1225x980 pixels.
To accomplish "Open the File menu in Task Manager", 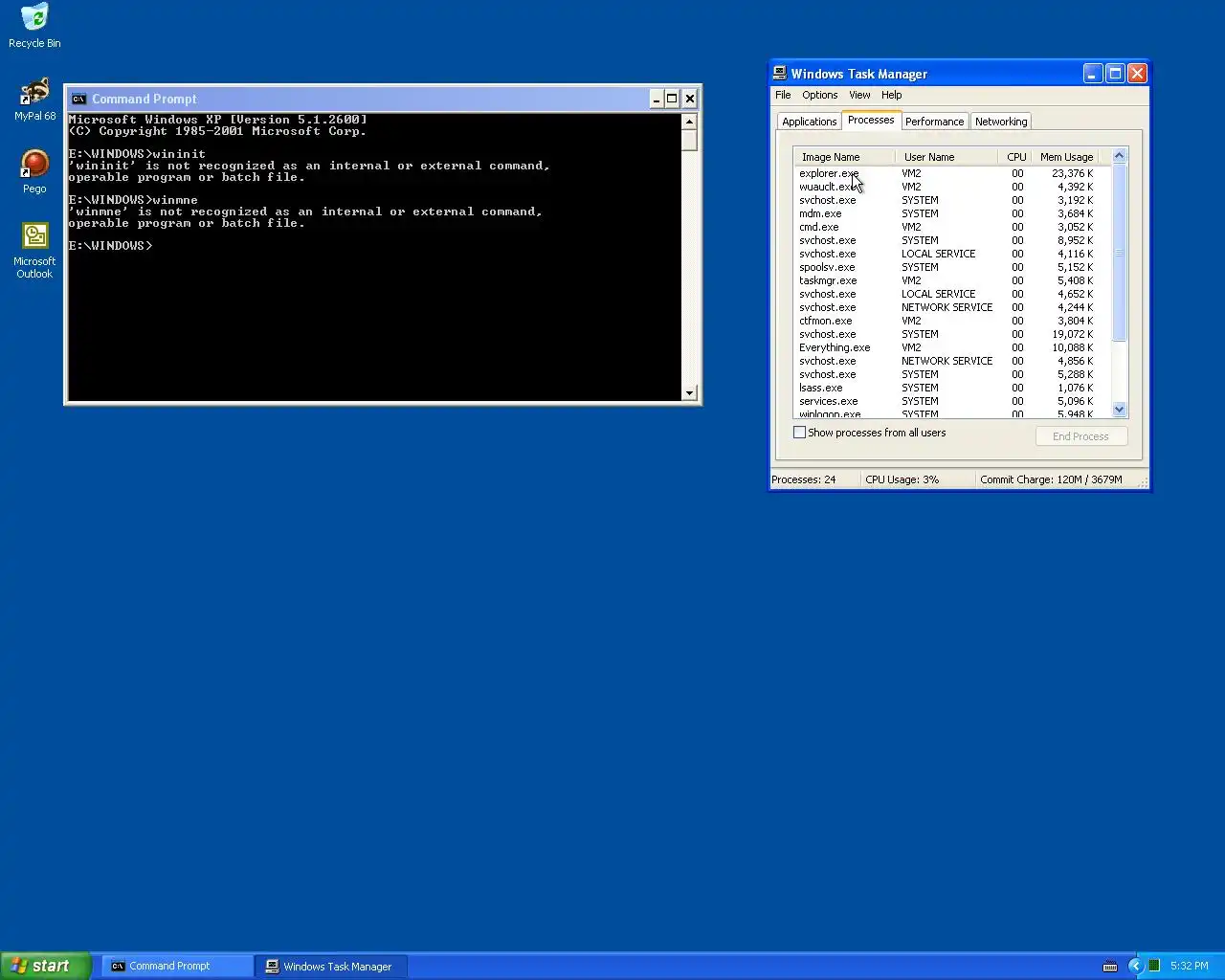I will tap(783, 95).
